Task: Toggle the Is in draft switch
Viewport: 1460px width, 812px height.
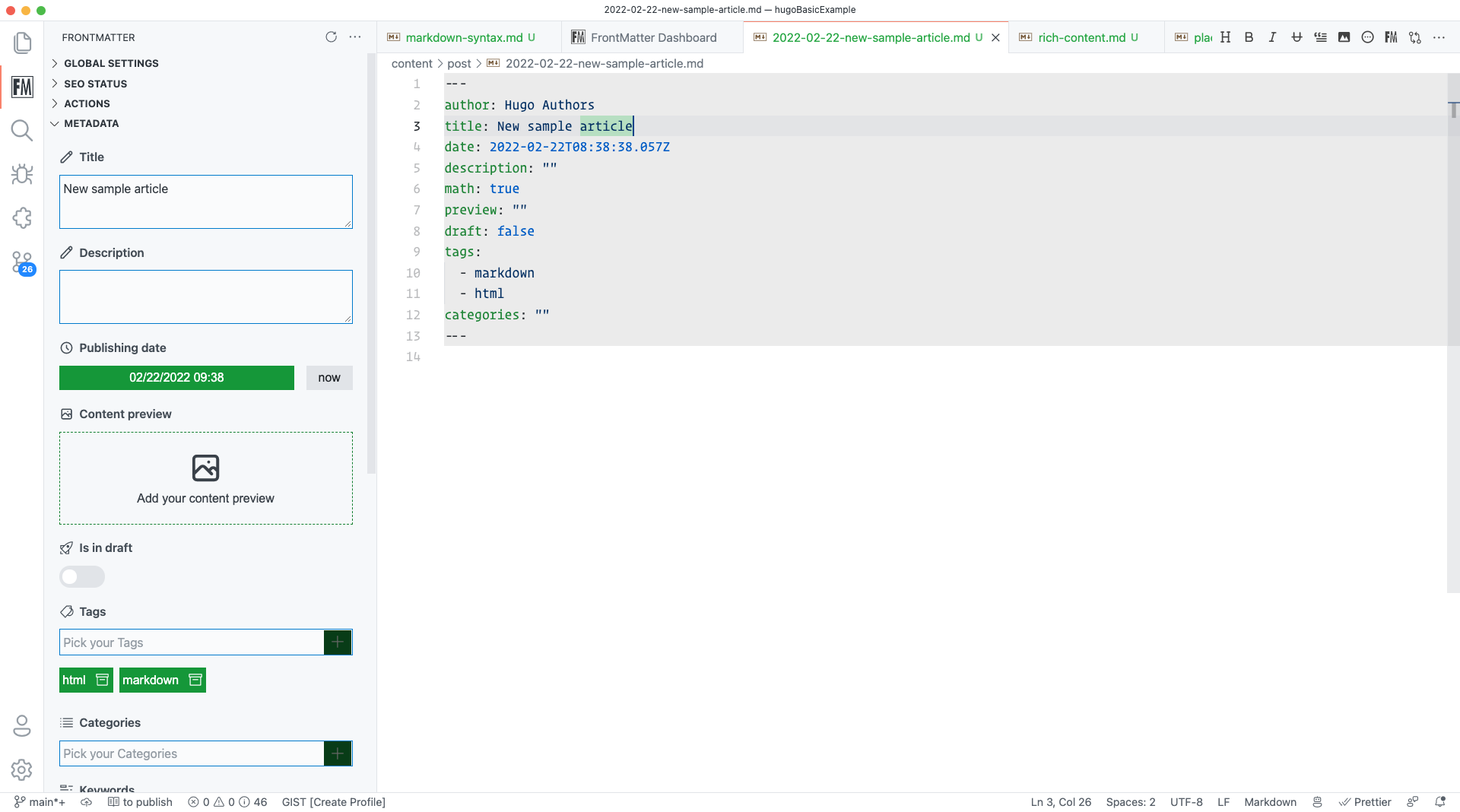Action: pyautogui.click(x=82, y=577)
